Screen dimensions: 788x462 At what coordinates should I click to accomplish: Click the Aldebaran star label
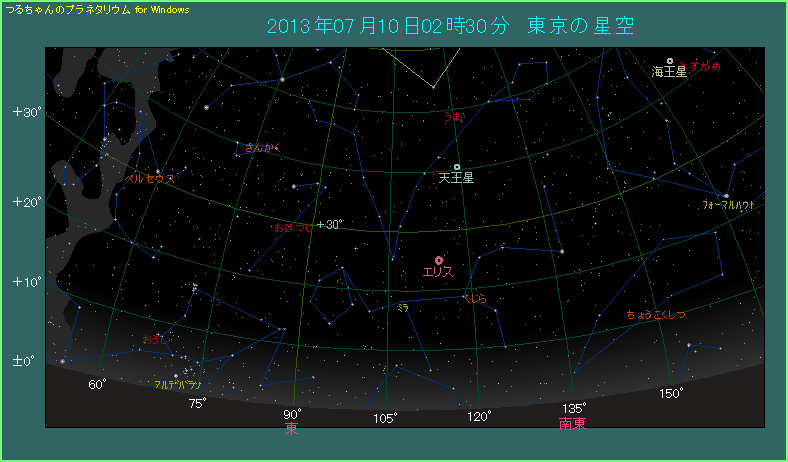[177, 384]
